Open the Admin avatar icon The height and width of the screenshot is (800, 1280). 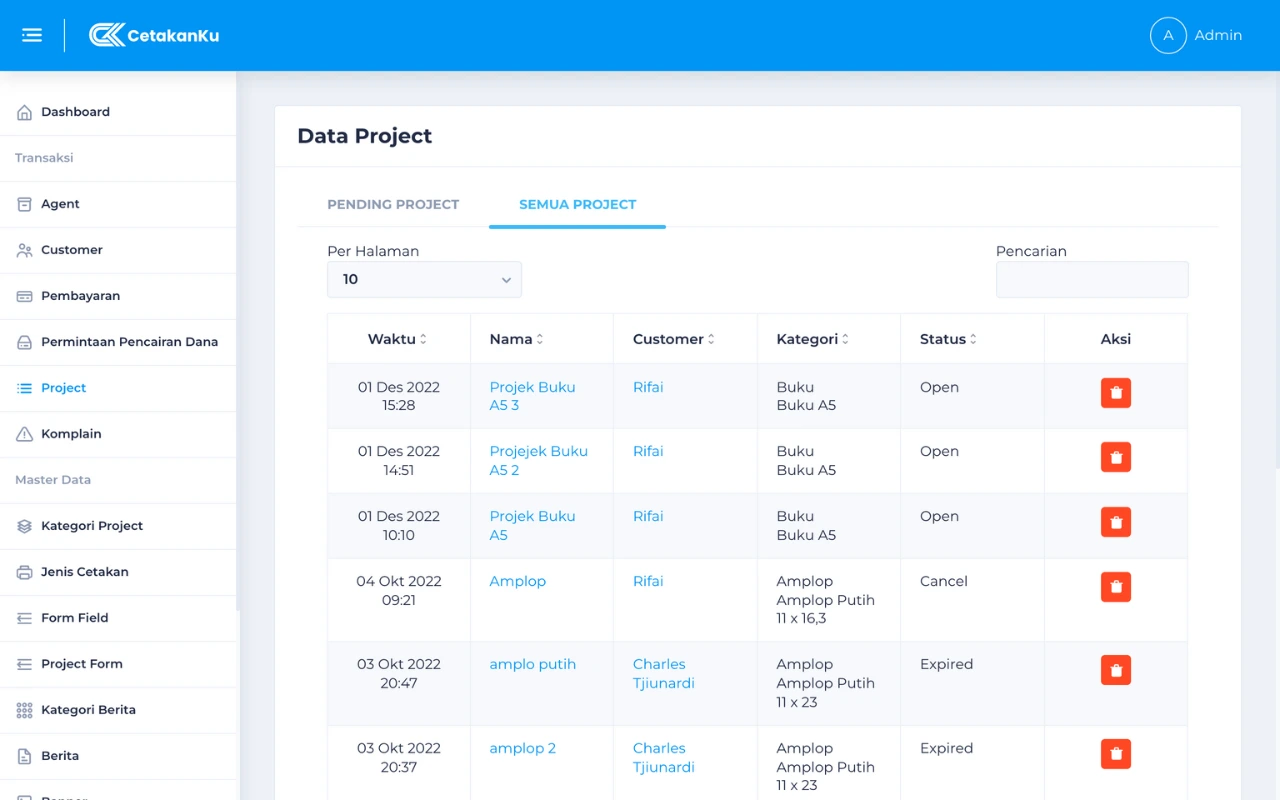click(1167, 35)
